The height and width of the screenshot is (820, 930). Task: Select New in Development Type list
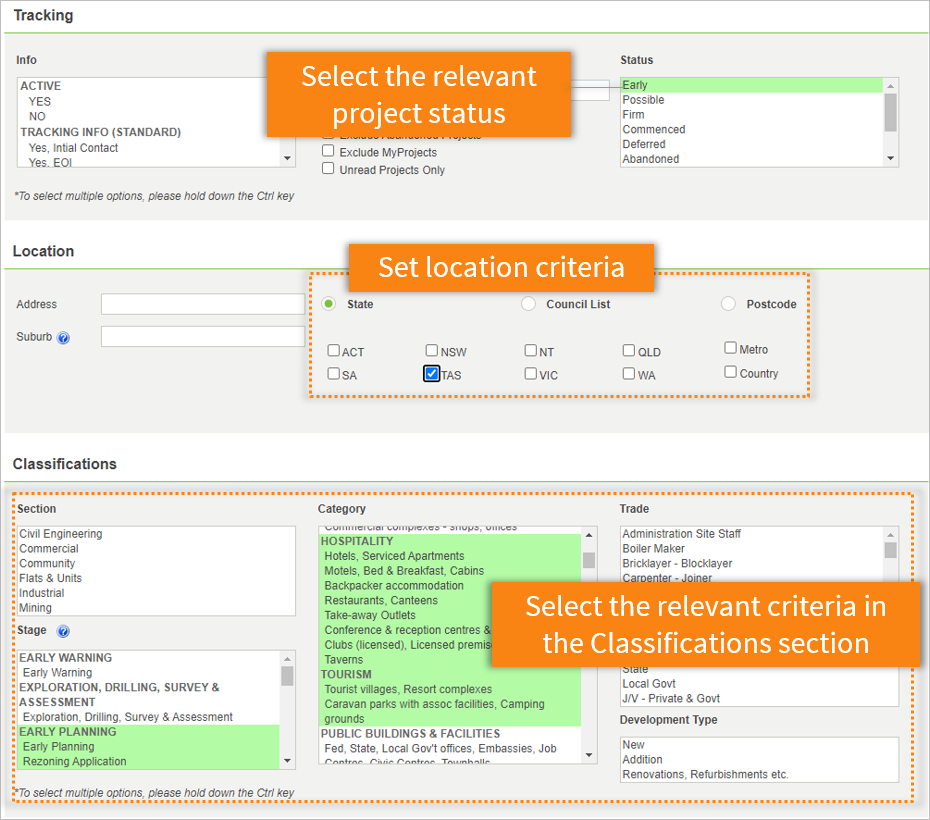coord(759,745)
